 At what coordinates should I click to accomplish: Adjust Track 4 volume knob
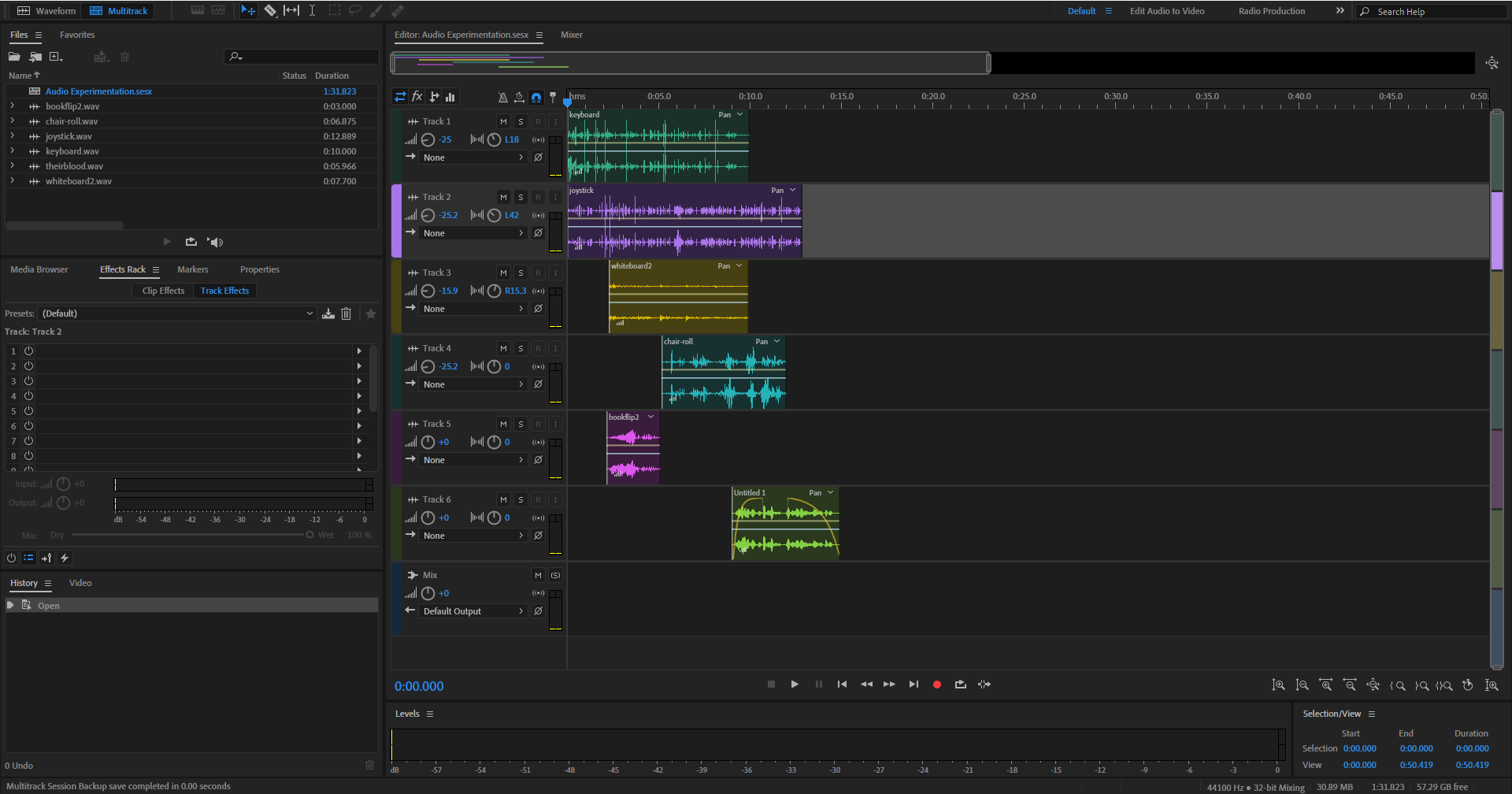[428, 366]
